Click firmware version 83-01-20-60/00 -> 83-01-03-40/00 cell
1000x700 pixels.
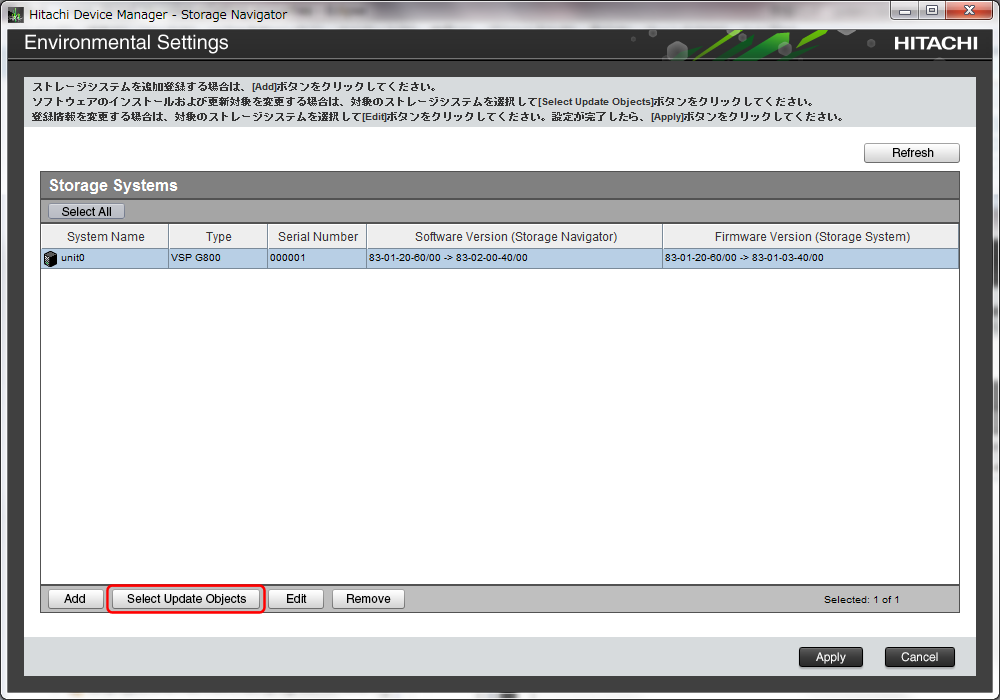click(x=811, y=258)
